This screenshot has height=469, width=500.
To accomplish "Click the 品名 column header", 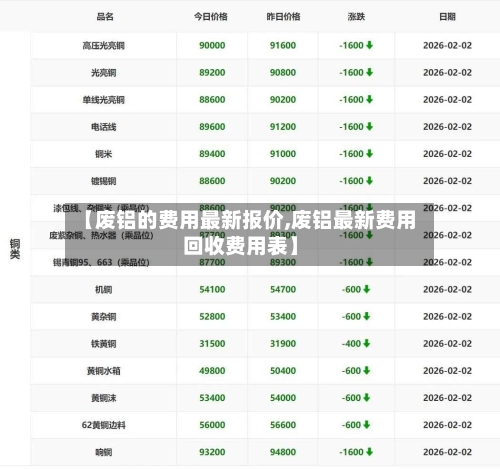I will pyautogui.click(x=105, y=17).
